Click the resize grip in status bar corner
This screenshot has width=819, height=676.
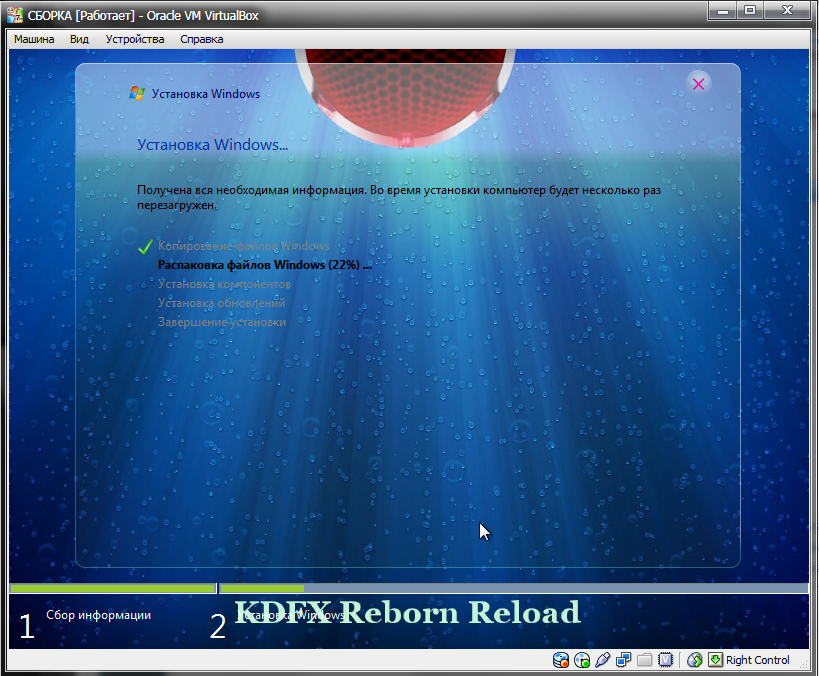tap(804, 665)
